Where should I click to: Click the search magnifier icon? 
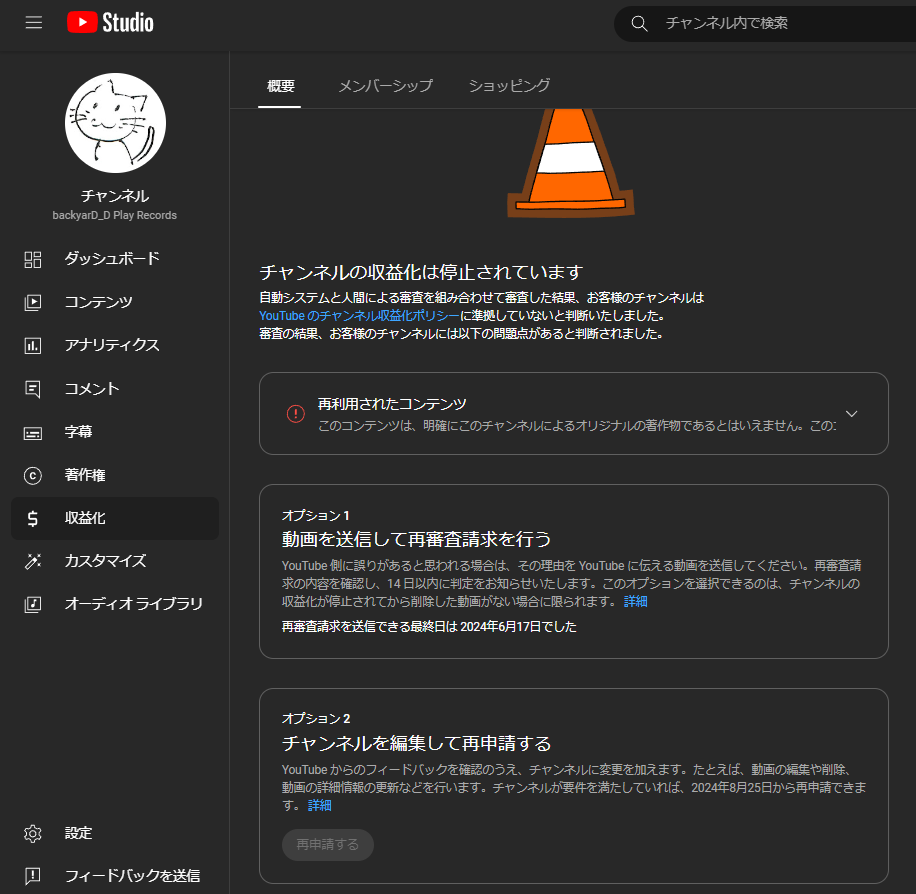pos(640,24)
